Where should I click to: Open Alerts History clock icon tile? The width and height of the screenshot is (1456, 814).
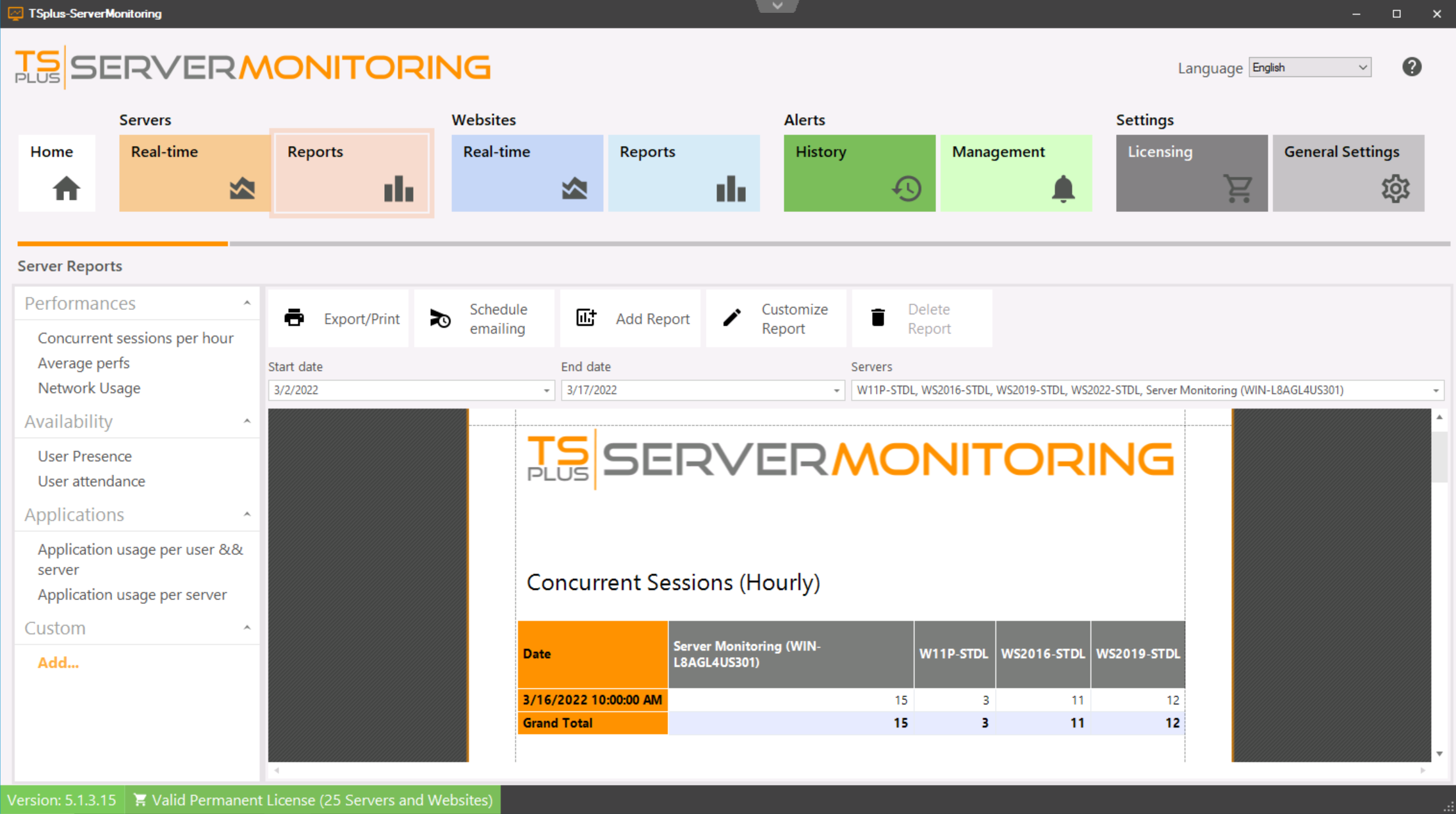point(859,173)
